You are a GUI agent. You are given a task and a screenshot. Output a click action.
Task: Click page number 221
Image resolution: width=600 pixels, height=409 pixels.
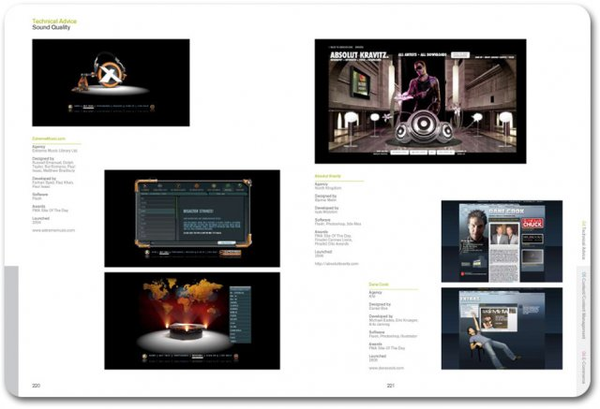click(x=390, y=386)
